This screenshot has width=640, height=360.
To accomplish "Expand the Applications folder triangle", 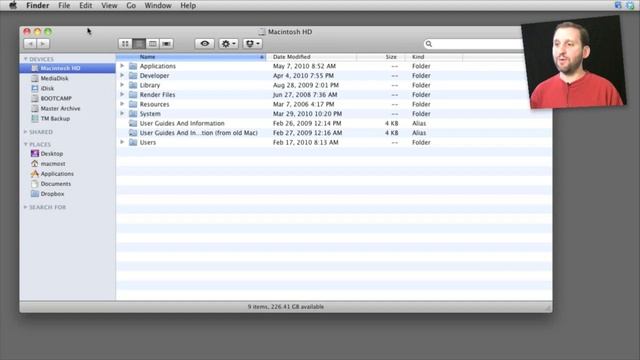I will (x=122, y=66).
